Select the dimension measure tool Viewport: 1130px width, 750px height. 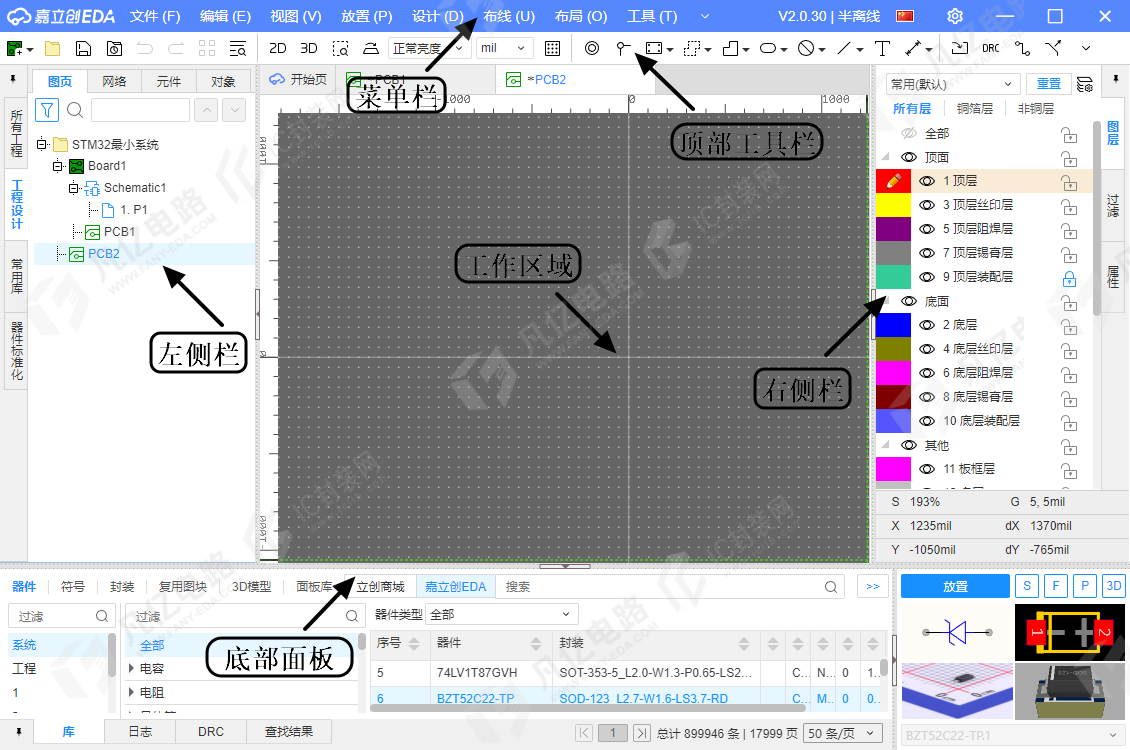pyautogui.click(x=912, y=48)
